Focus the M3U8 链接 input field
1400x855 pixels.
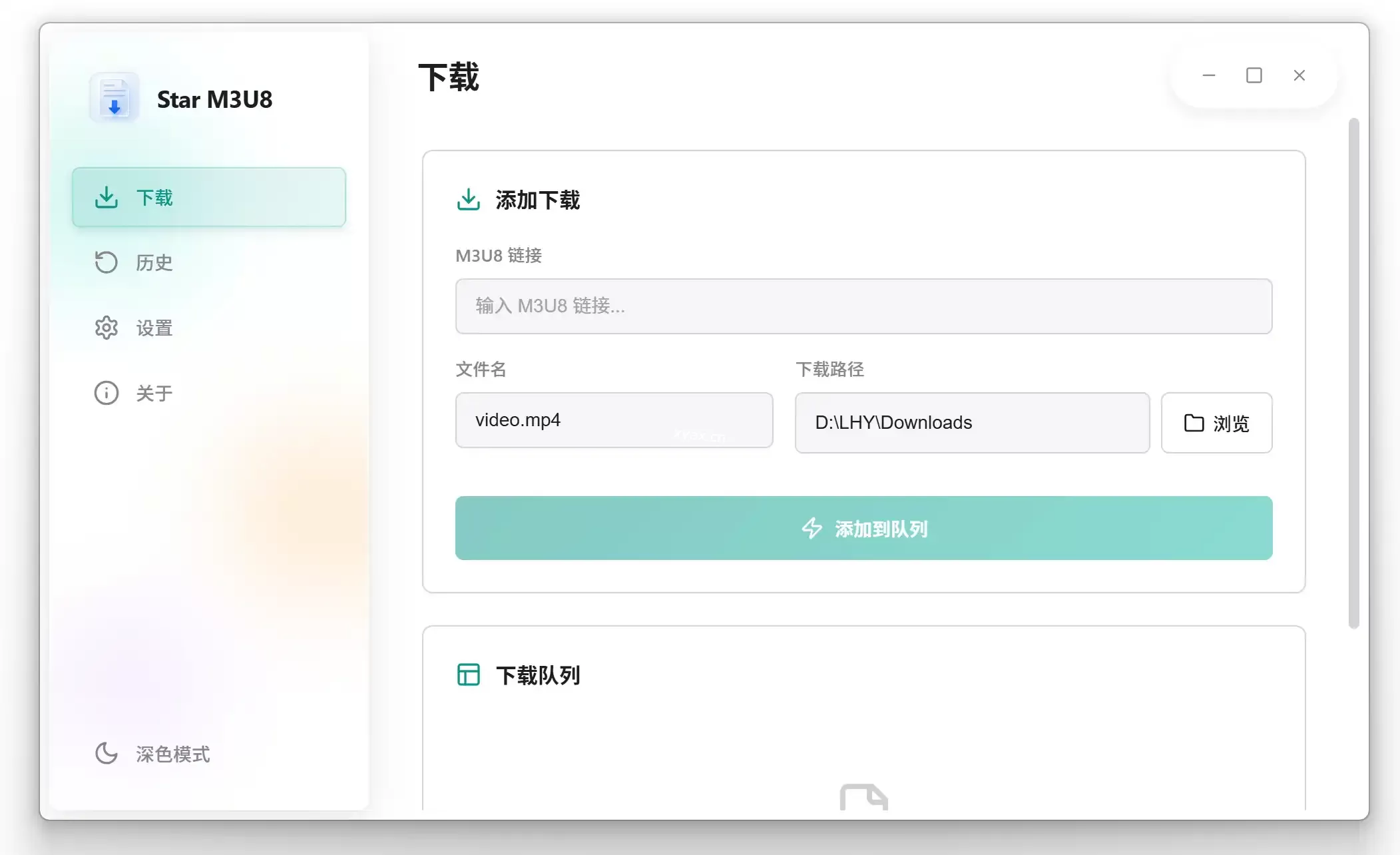click(x=863, y=306)
